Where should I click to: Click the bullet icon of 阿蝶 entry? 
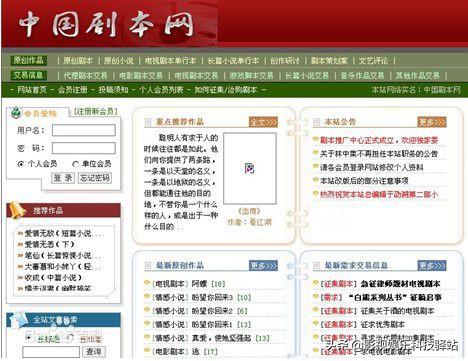[147, 283]
